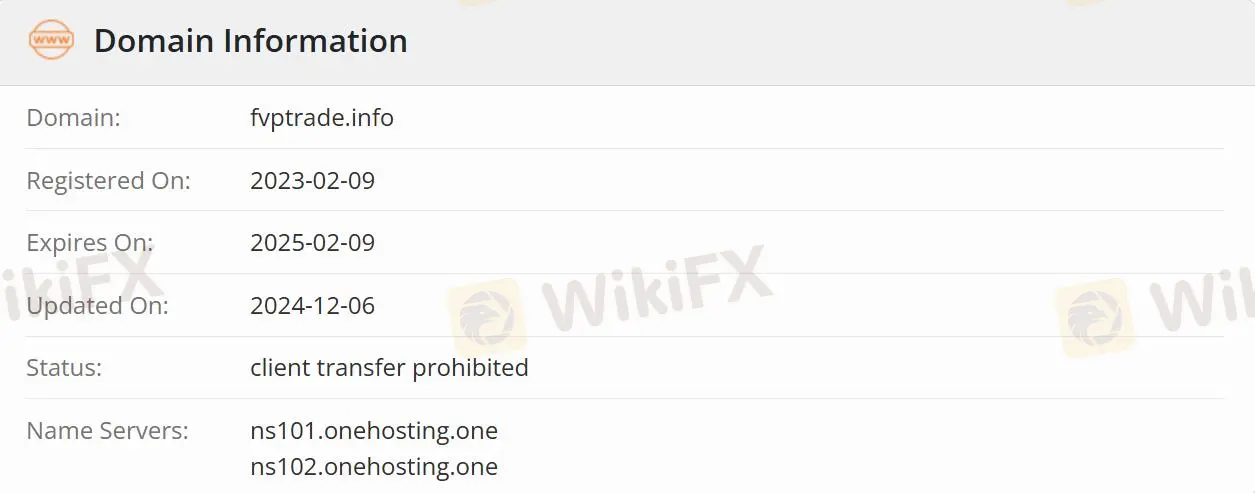Click the ns102.onehosting.one name server

click(x=374, y=467)
